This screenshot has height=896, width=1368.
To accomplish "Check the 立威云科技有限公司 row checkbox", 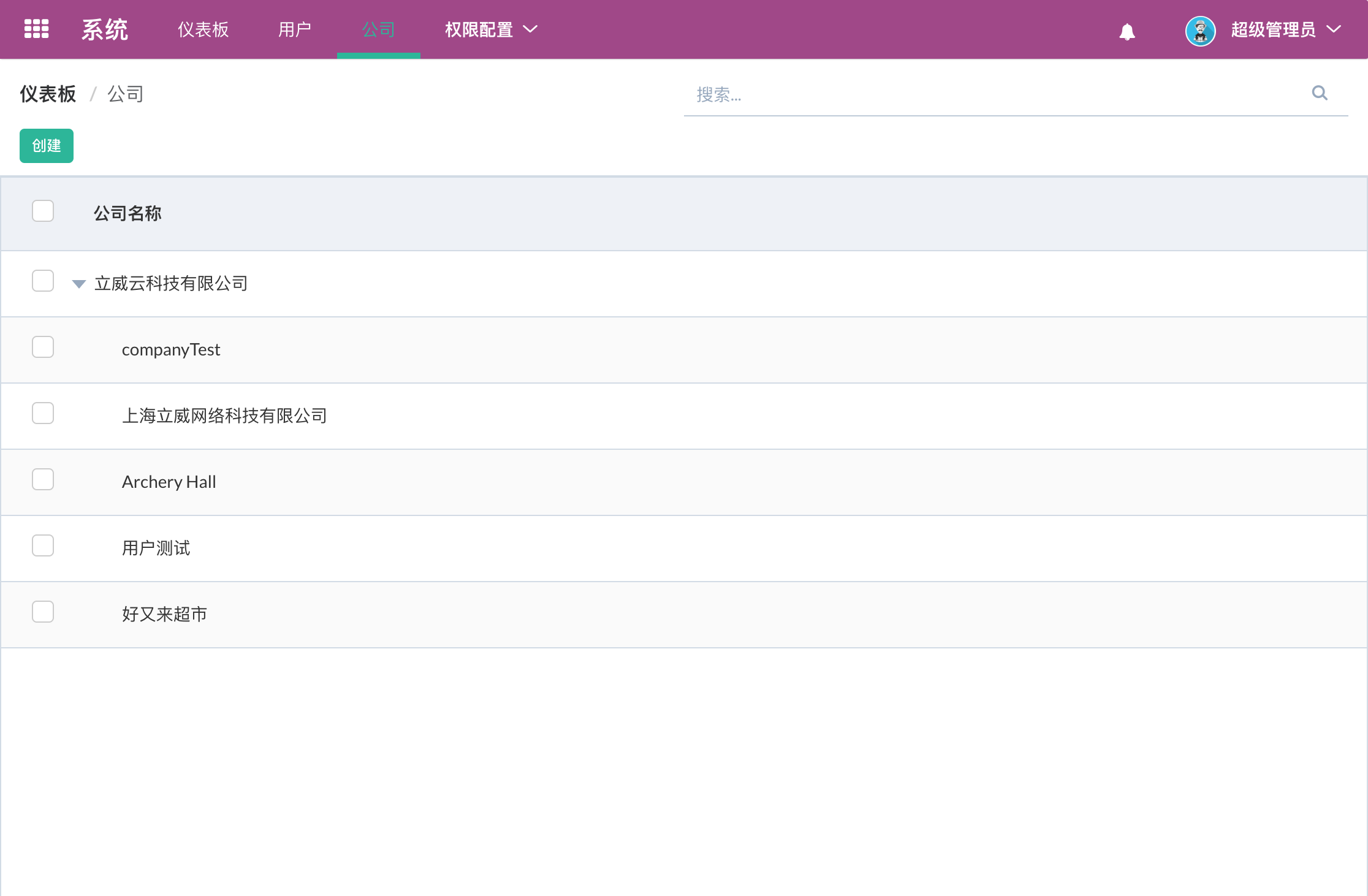I will (43, 281).
